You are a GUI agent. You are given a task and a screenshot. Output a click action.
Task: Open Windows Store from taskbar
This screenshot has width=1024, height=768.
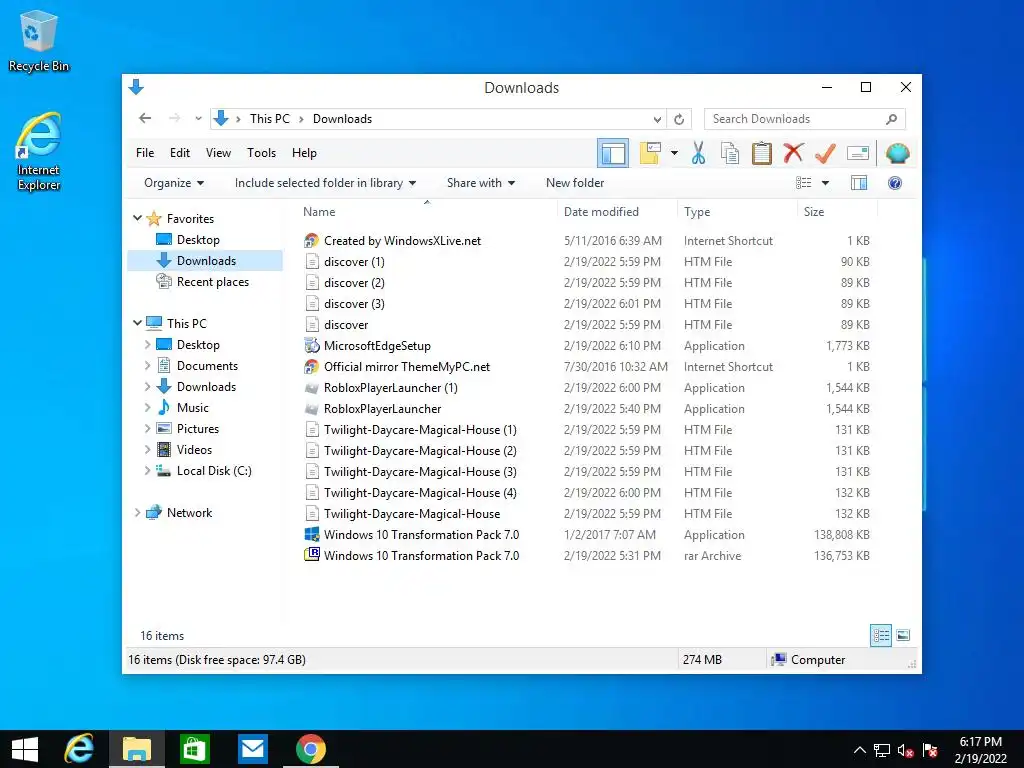[x=195, y=749]
